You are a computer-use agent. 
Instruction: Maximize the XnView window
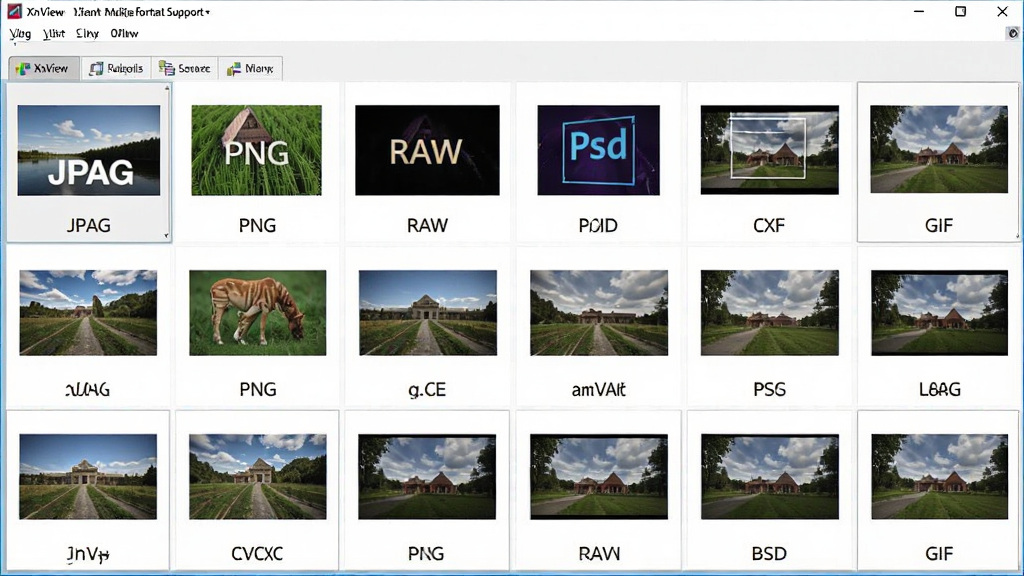tap(960, 11)
